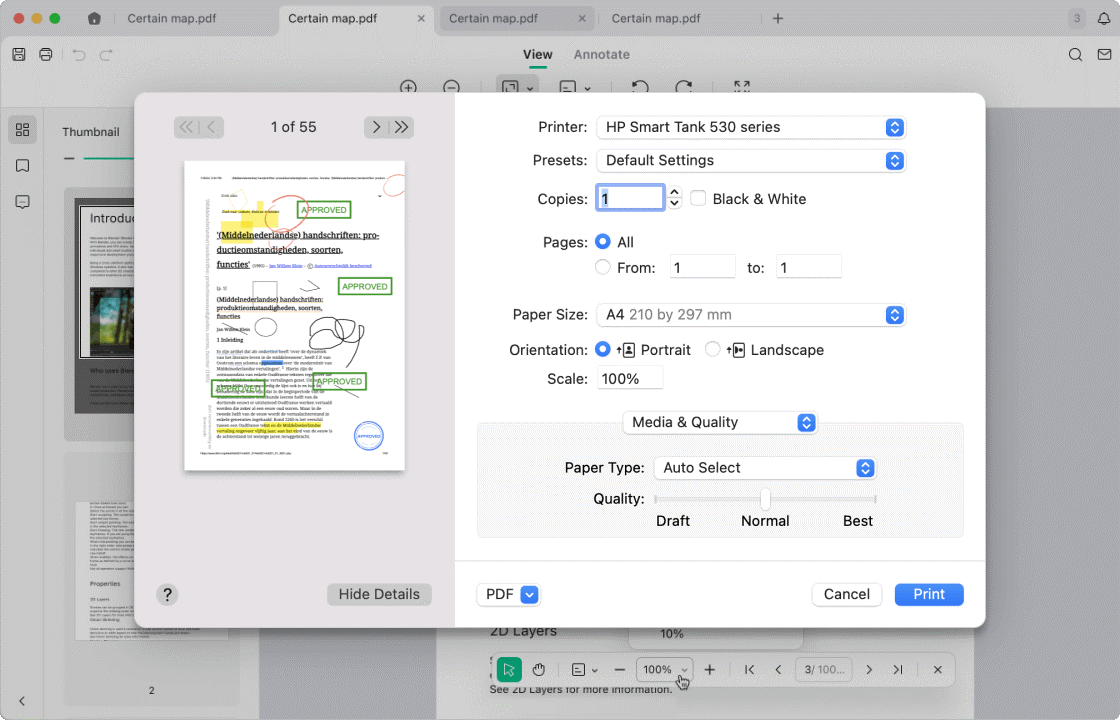Select the From page range radio

pos(603,267)
